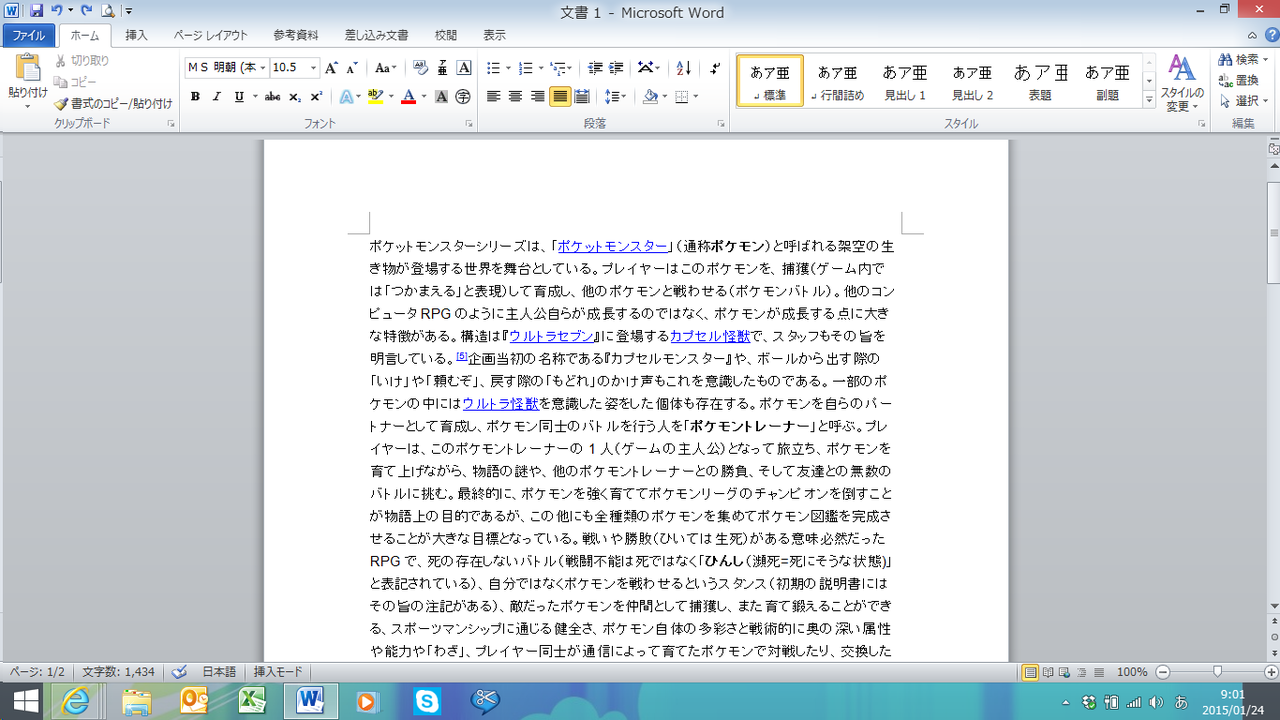The height and width of the screenshot is (720, 1280).
Task: Apply the 表題 title style
Action: [1040, 81]
